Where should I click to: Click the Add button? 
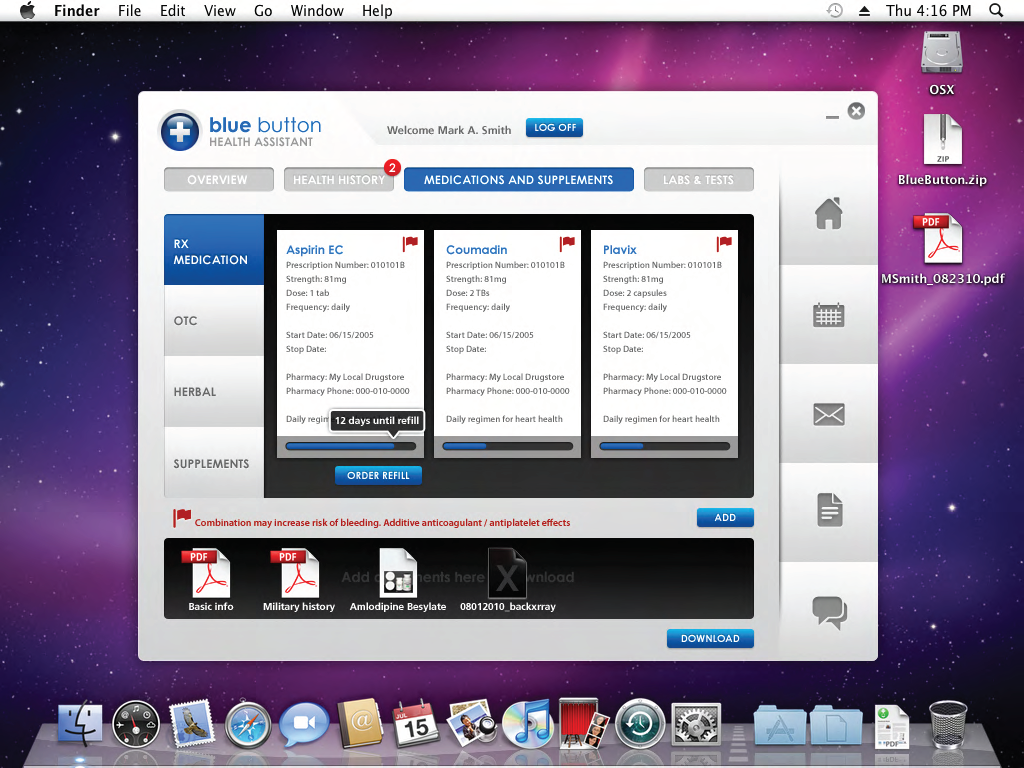click(725, 517)
